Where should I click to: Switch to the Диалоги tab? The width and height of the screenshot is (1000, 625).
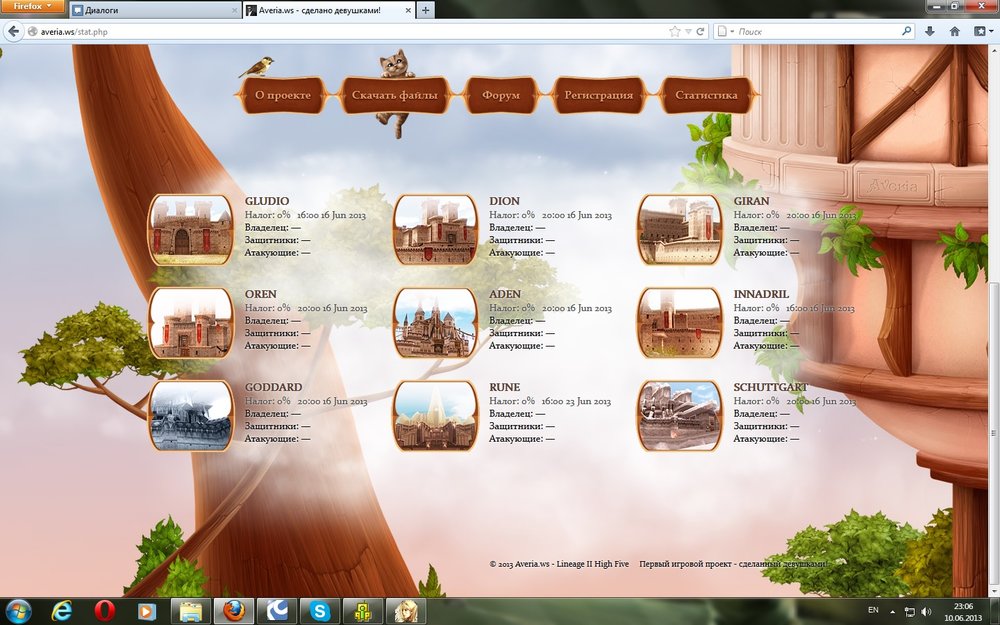150,10
